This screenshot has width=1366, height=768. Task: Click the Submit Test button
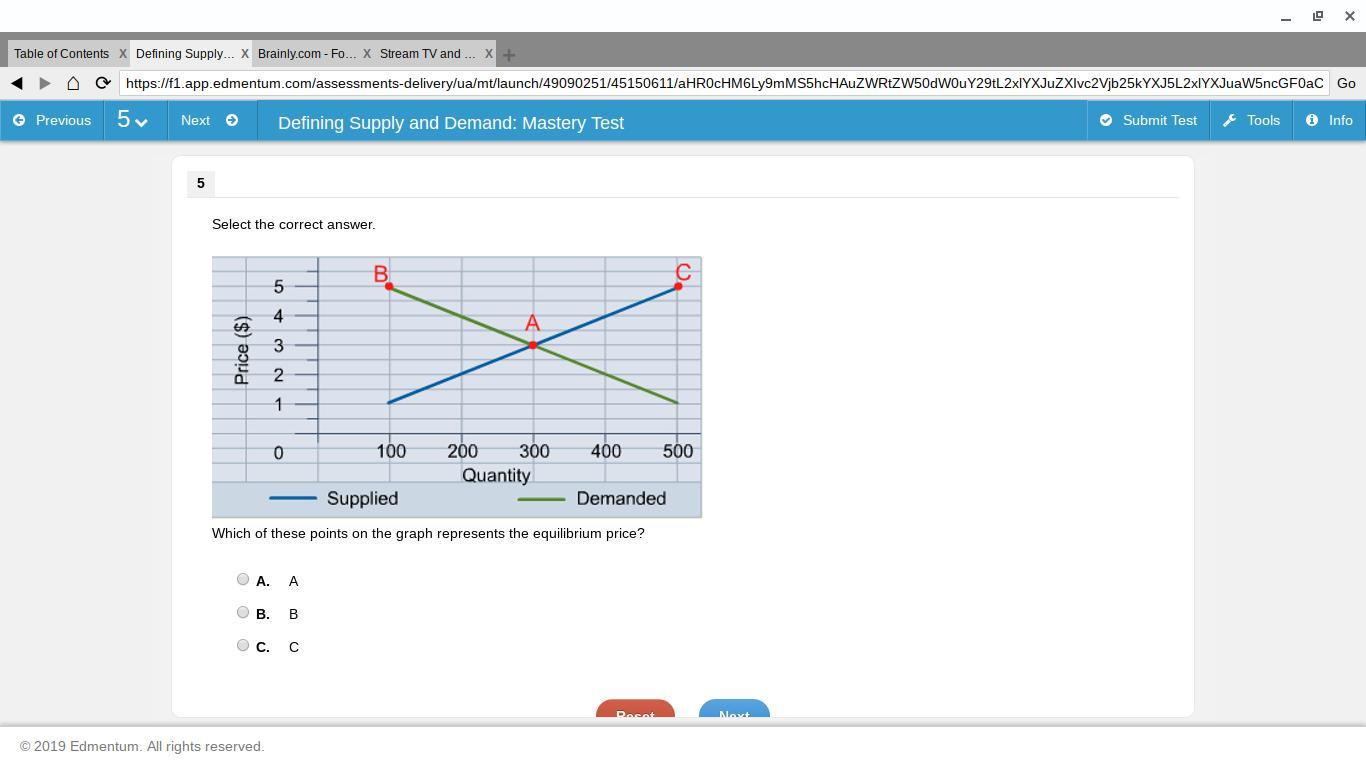pos(1148,120)
